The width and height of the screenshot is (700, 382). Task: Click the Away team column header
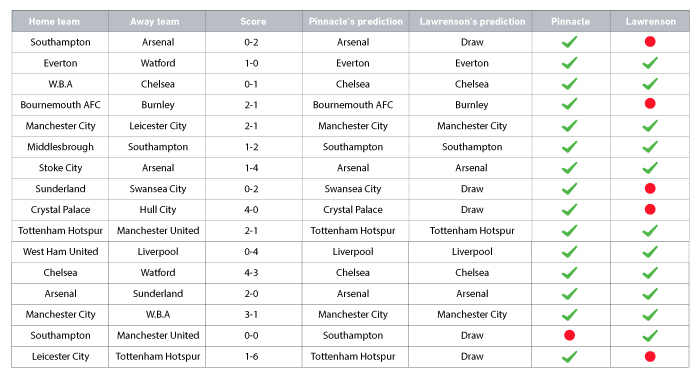157,21
